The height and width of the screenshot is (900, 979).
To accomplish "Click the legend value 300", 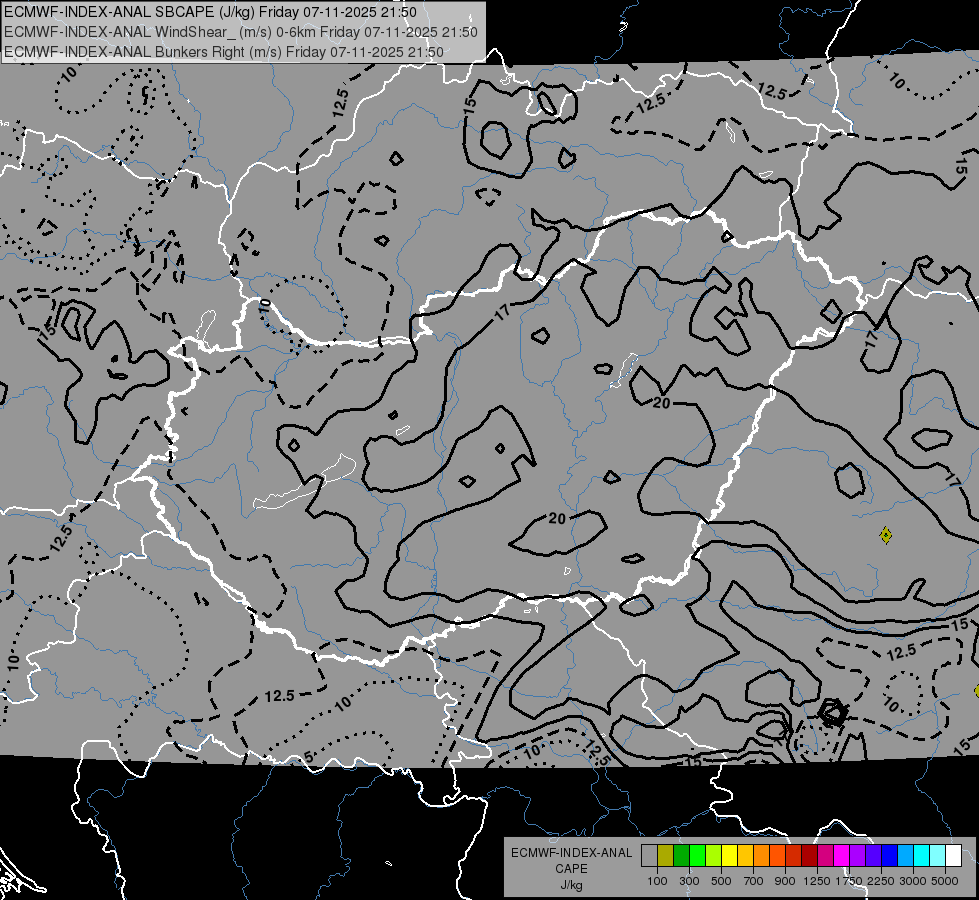I will click(689, 881).
